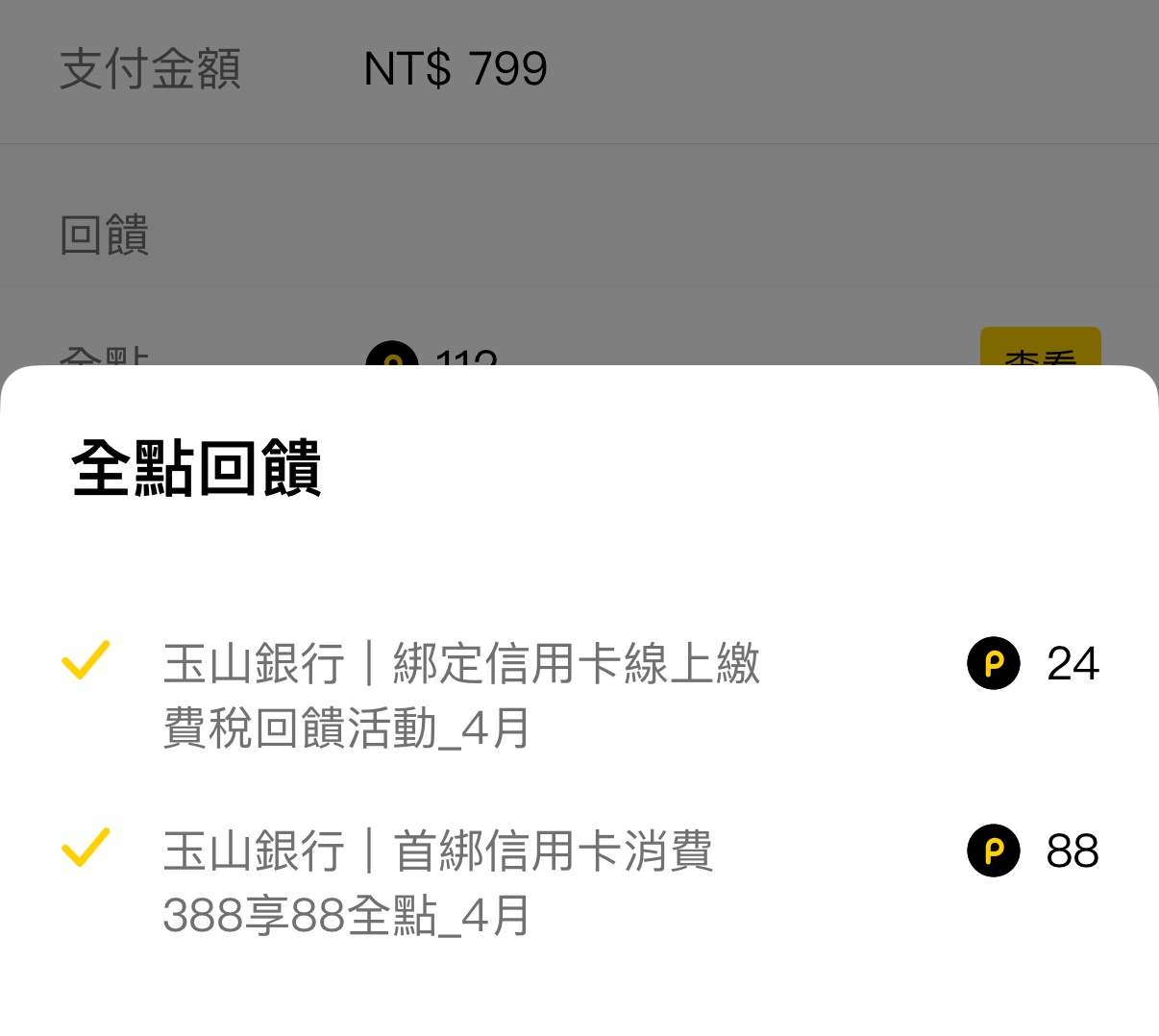Click the 88 points value
This screenshot has height=1036, width=1159.
pyautogui.click(x=1073, y=851)
